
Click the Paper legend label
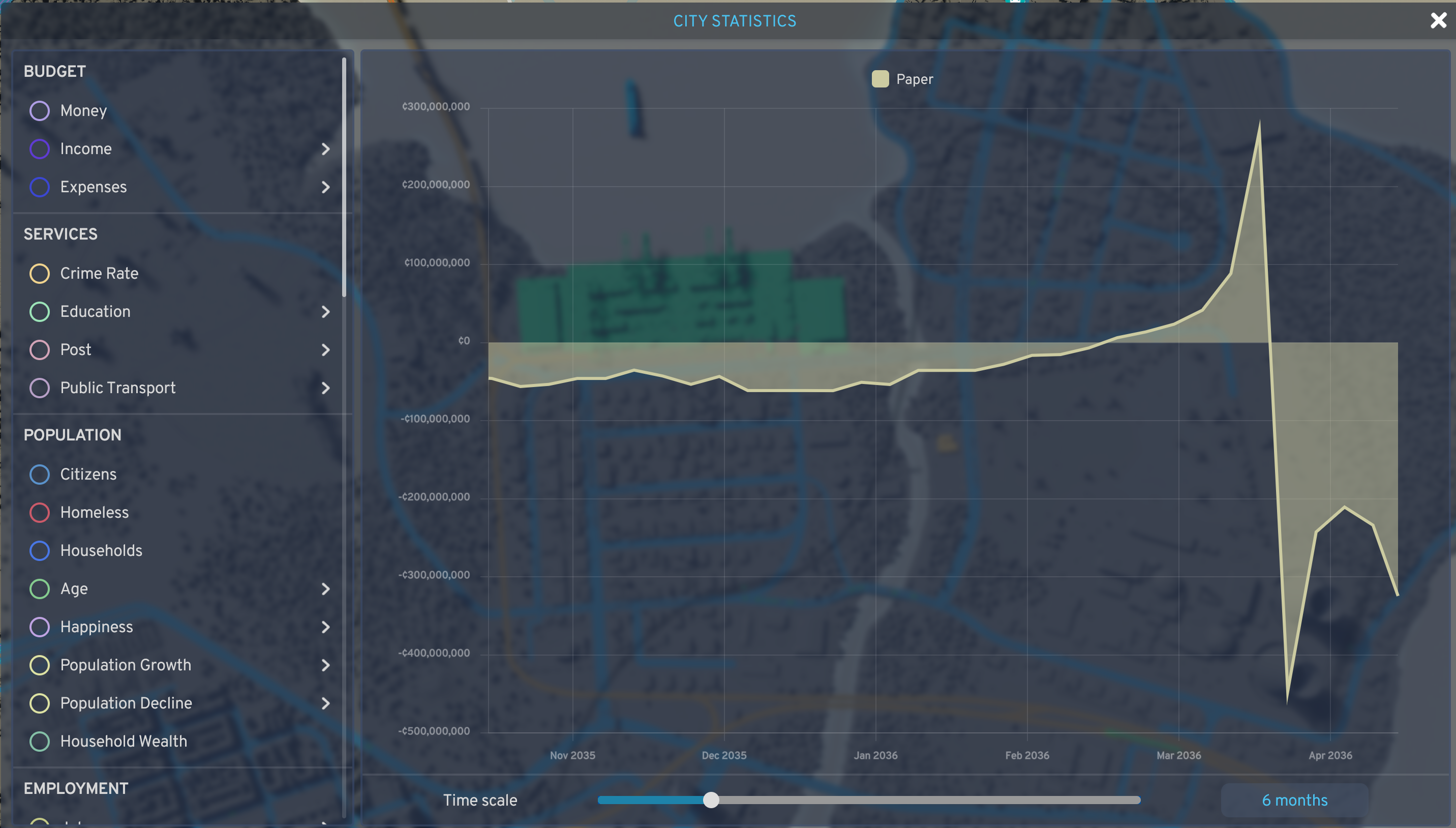tap(915, 79)
